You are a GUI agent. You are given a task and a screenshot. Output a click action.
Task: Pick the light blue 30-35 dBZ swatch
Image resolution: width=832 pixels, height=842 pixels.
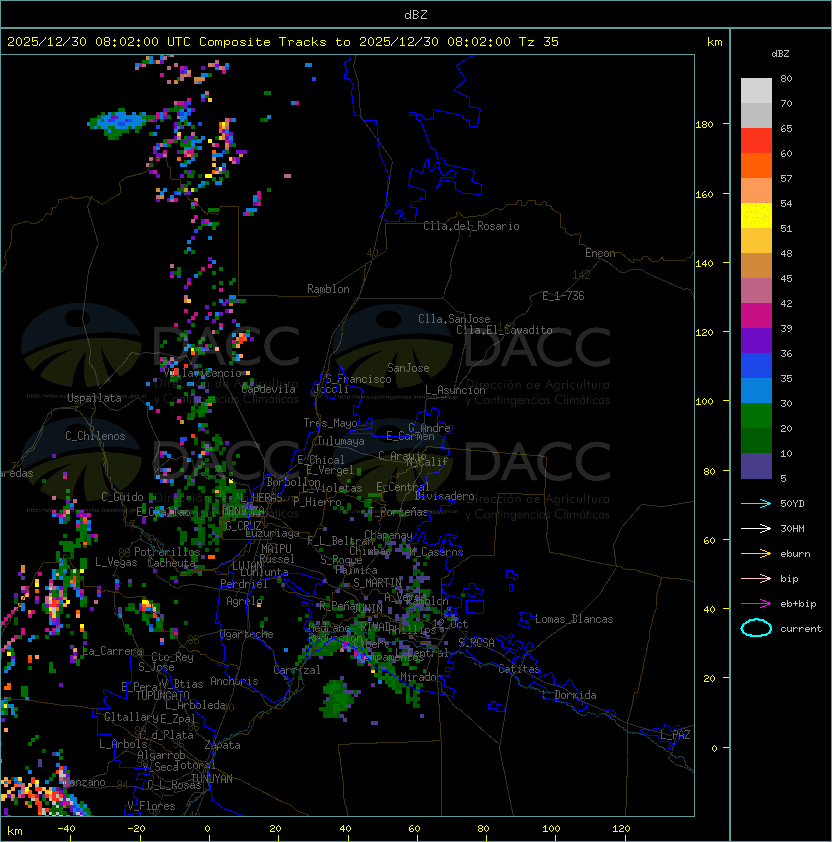point(756,391)
